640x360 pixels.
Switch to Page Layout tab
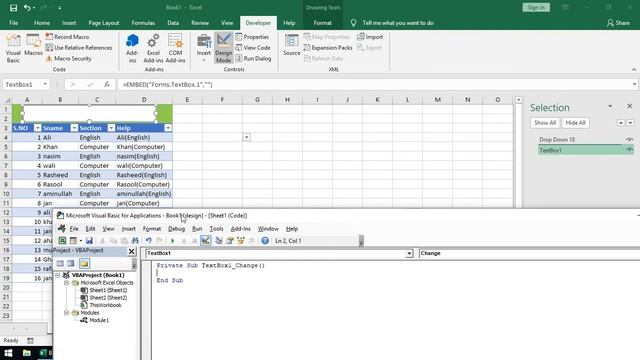(104, 23)
